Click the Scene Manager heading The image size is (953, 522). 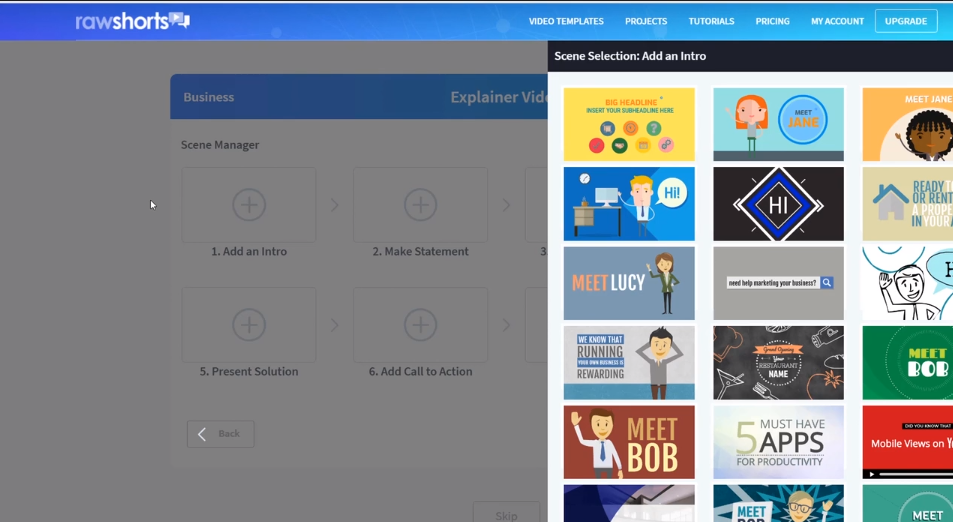220,145
